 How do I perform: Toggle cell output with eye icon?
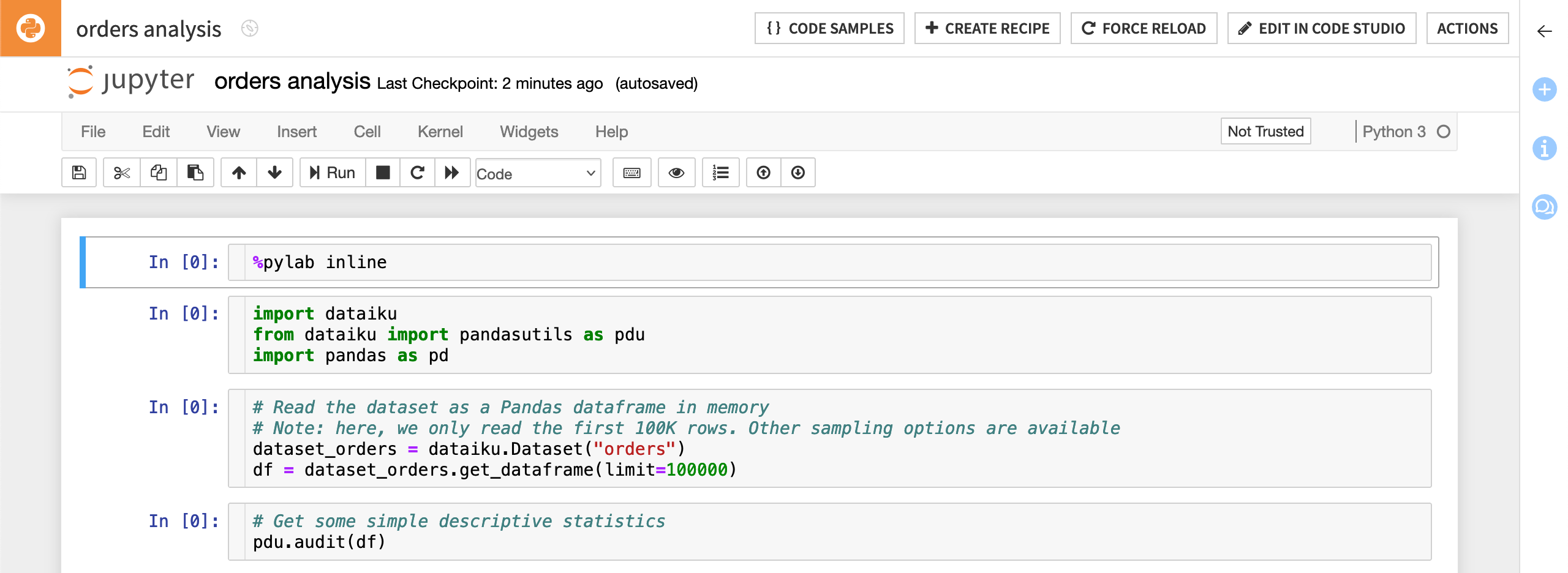click(x=676, y=173)
